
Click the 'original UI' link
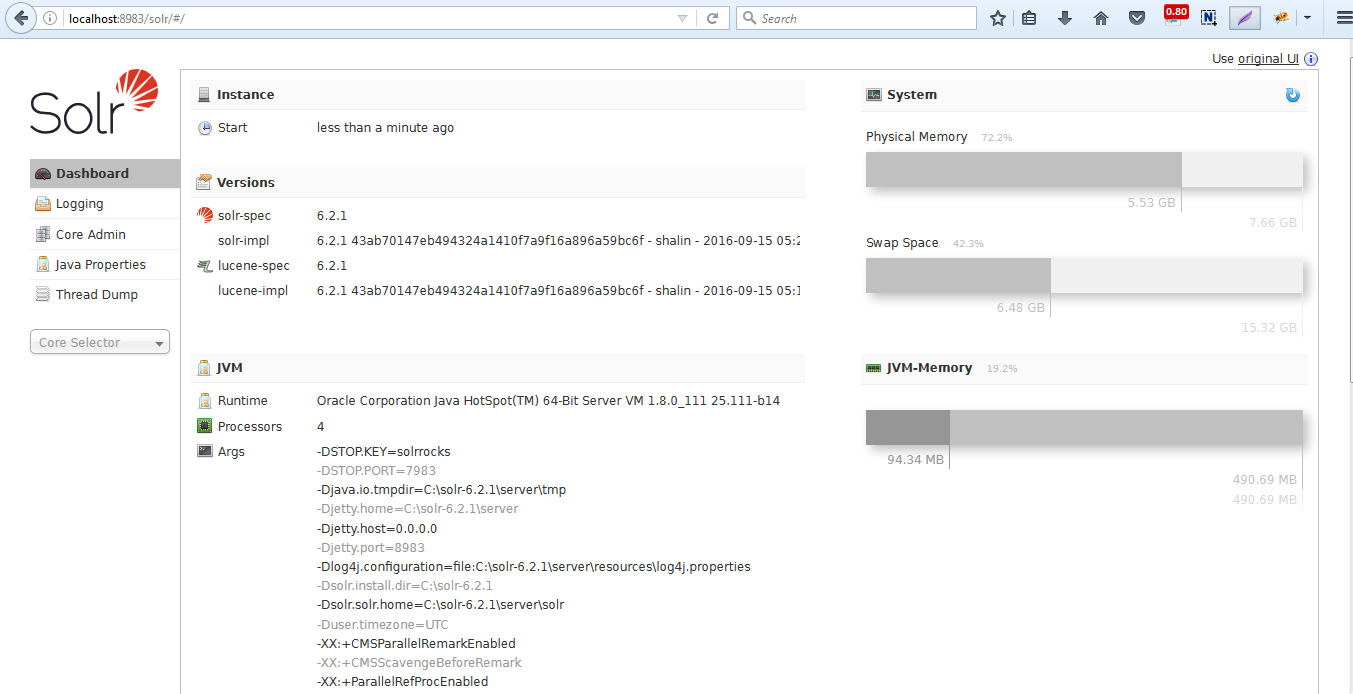pyautogui.click(x=1268, y=59)
